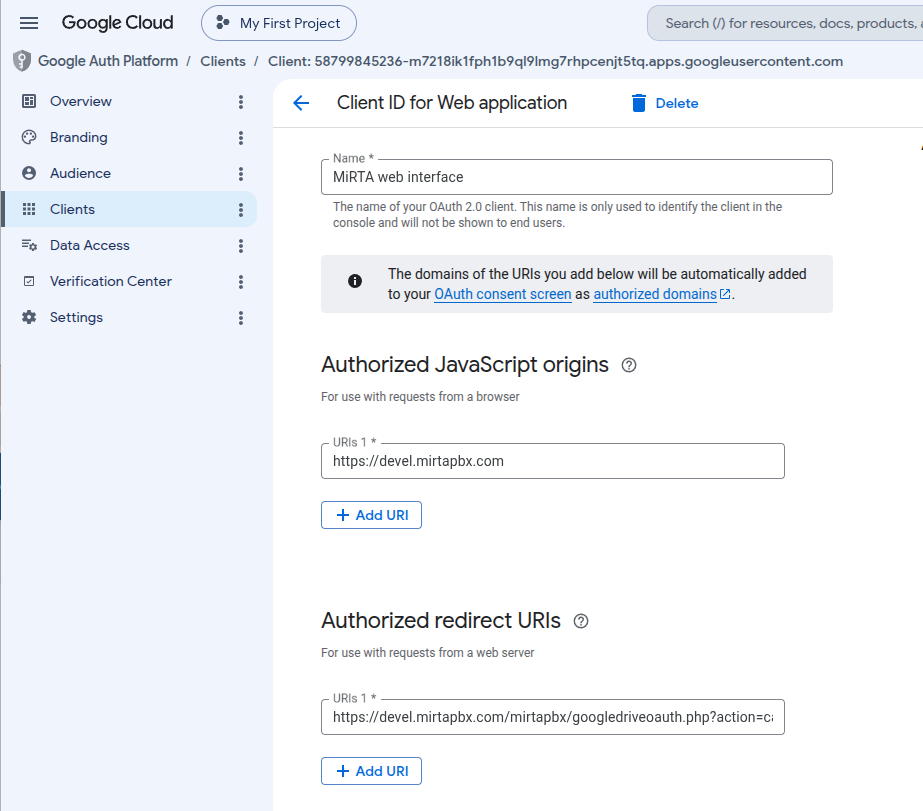Click the Name field with MiRTA web interface
Screen dimensions: 923x811
[x=577, y=177]
